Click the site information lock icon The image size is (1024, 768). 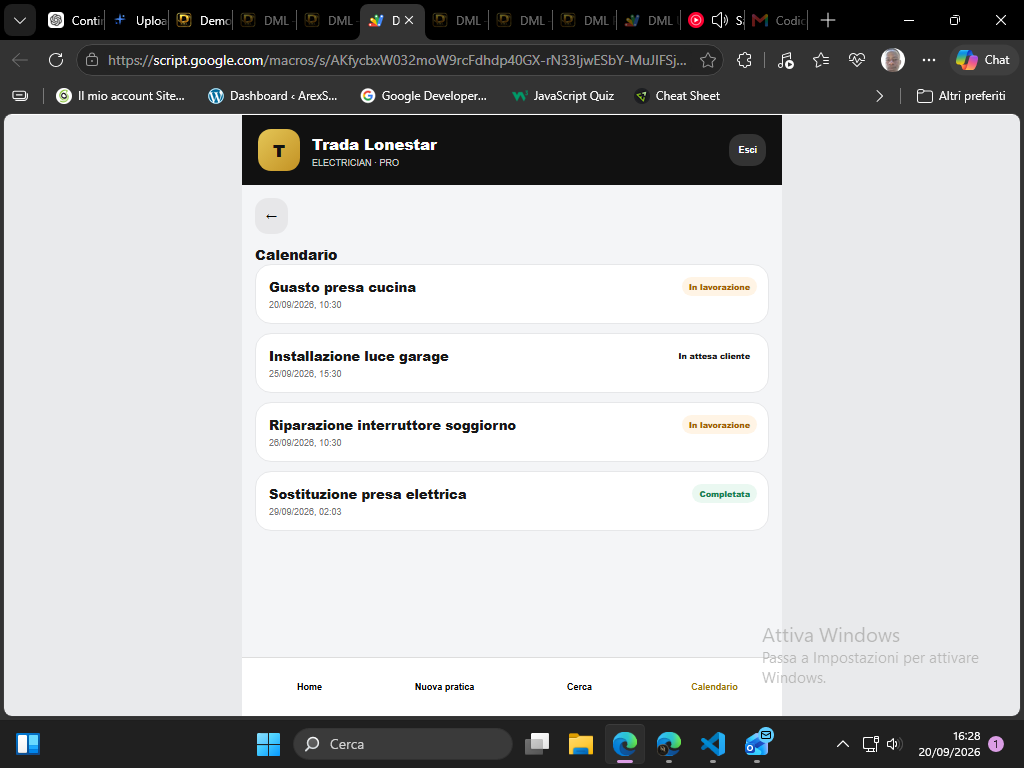(92, 60)
